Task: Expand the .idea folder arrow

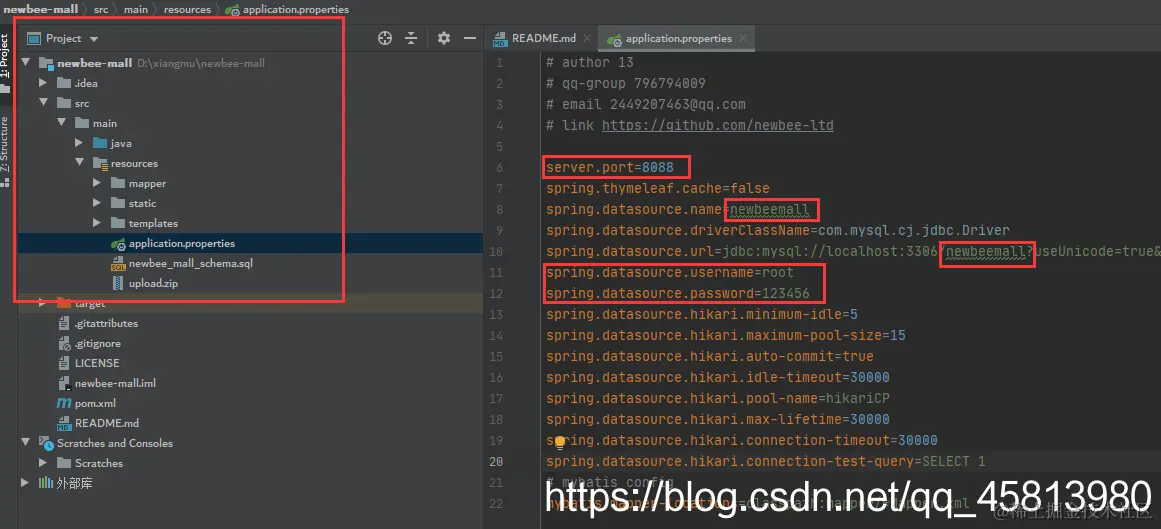Action: [x=44, y=83]
